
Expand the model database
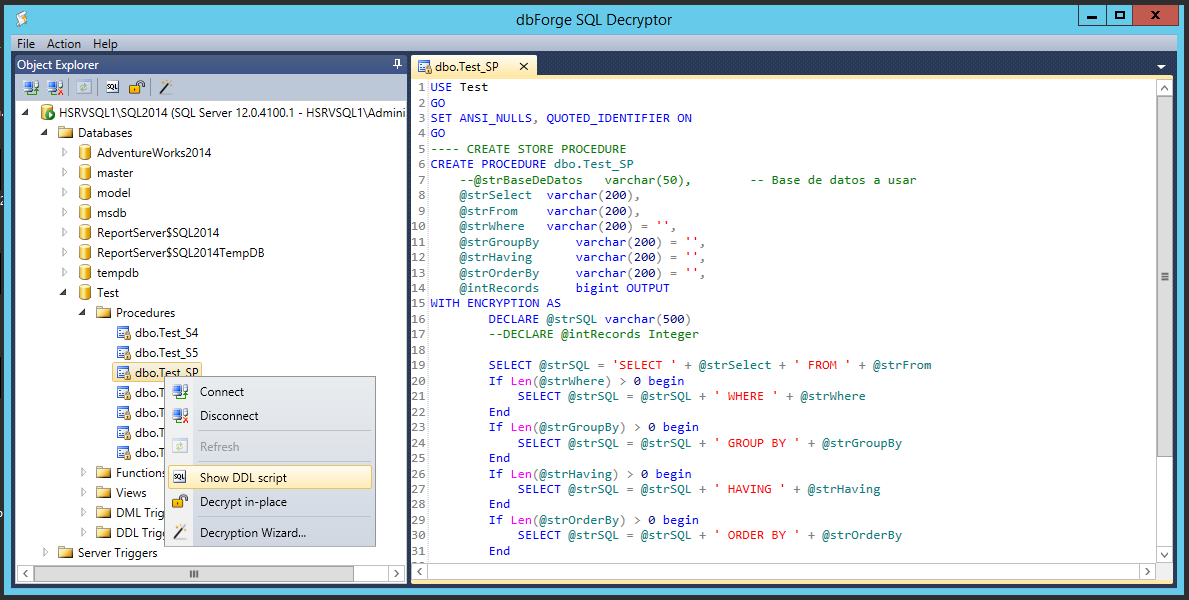pos(65,193)
